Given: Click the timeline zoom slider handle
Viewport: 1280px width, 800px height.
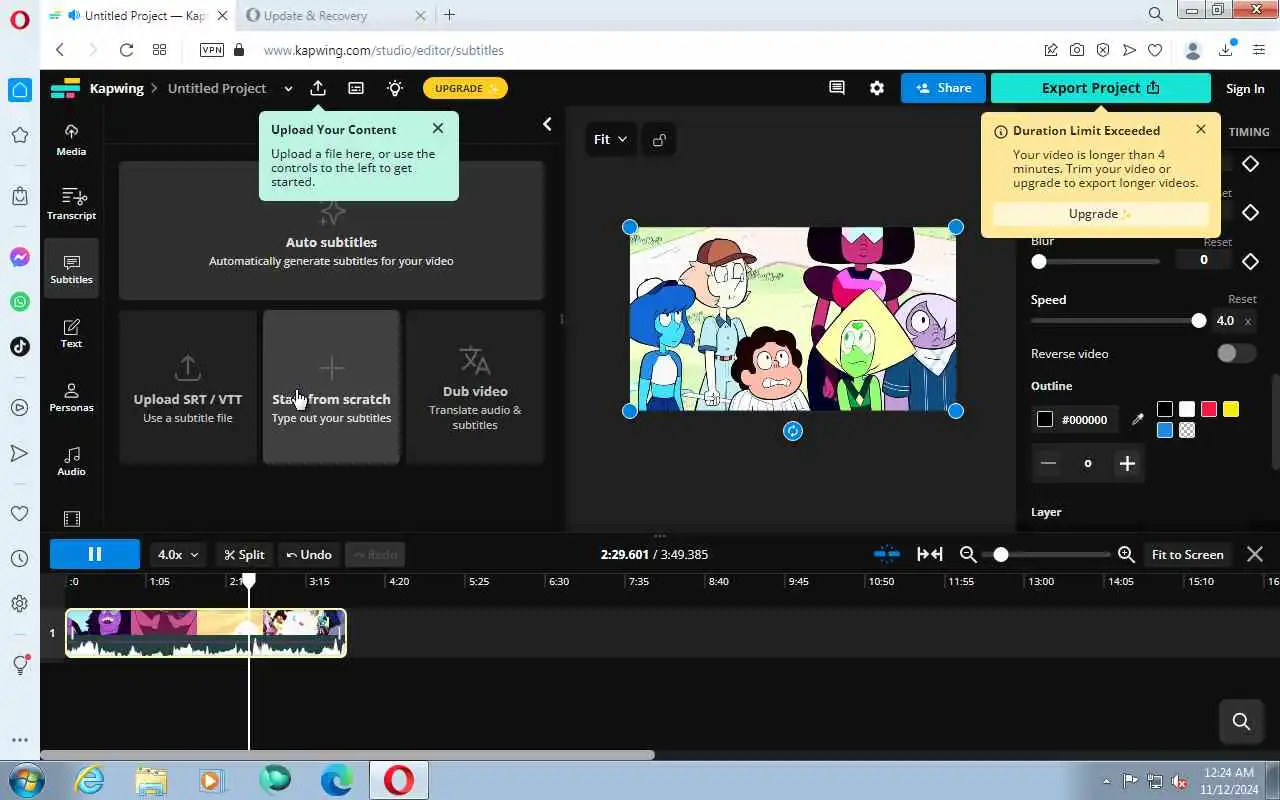Looking at the screenshot, I should pos(1000,554).
